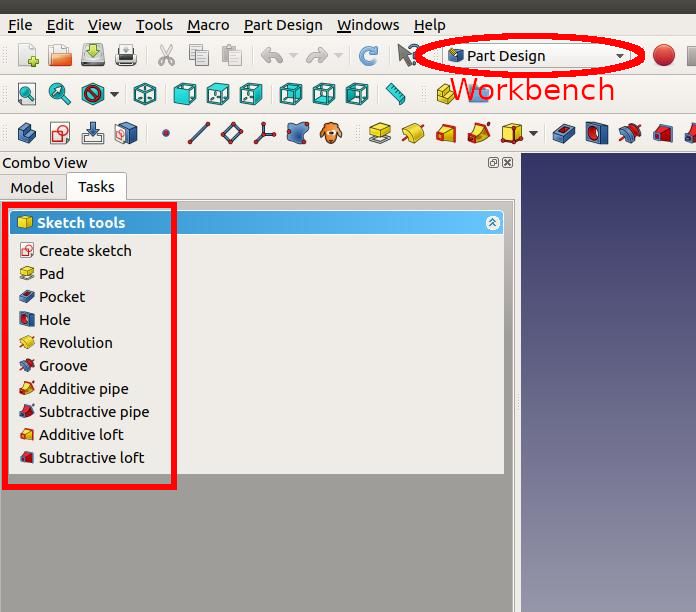
Task: Click the Datum plane icon
Action: 232,133
